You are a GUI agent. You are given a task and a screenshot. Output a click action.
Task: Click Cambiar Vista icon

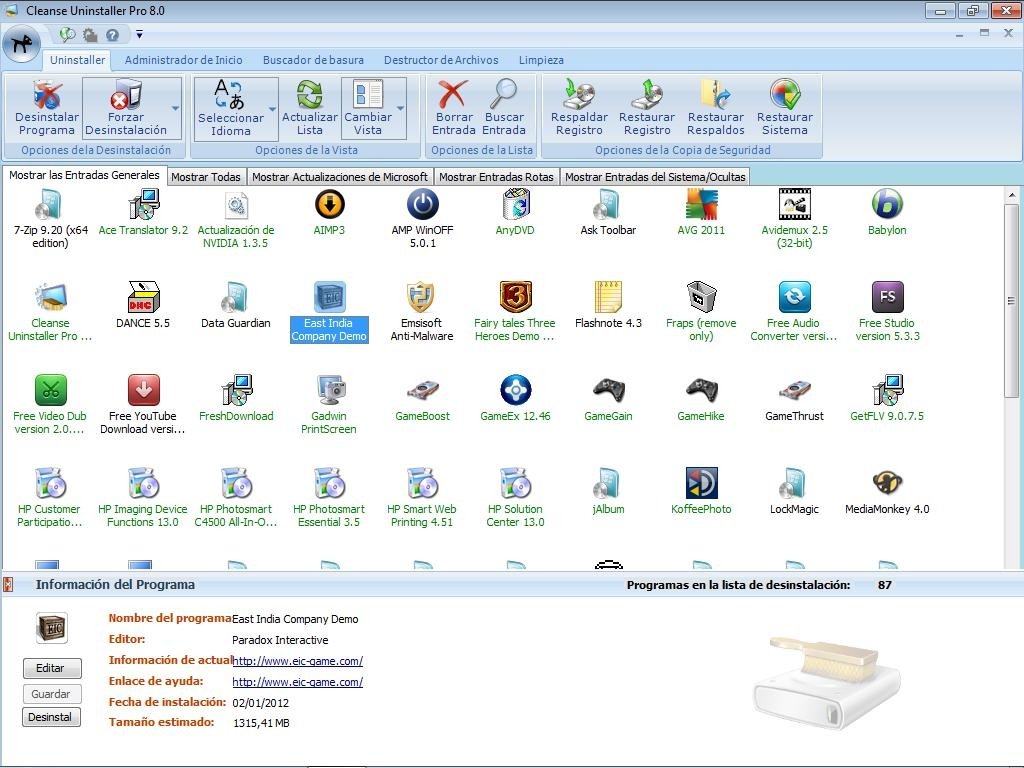368,95
